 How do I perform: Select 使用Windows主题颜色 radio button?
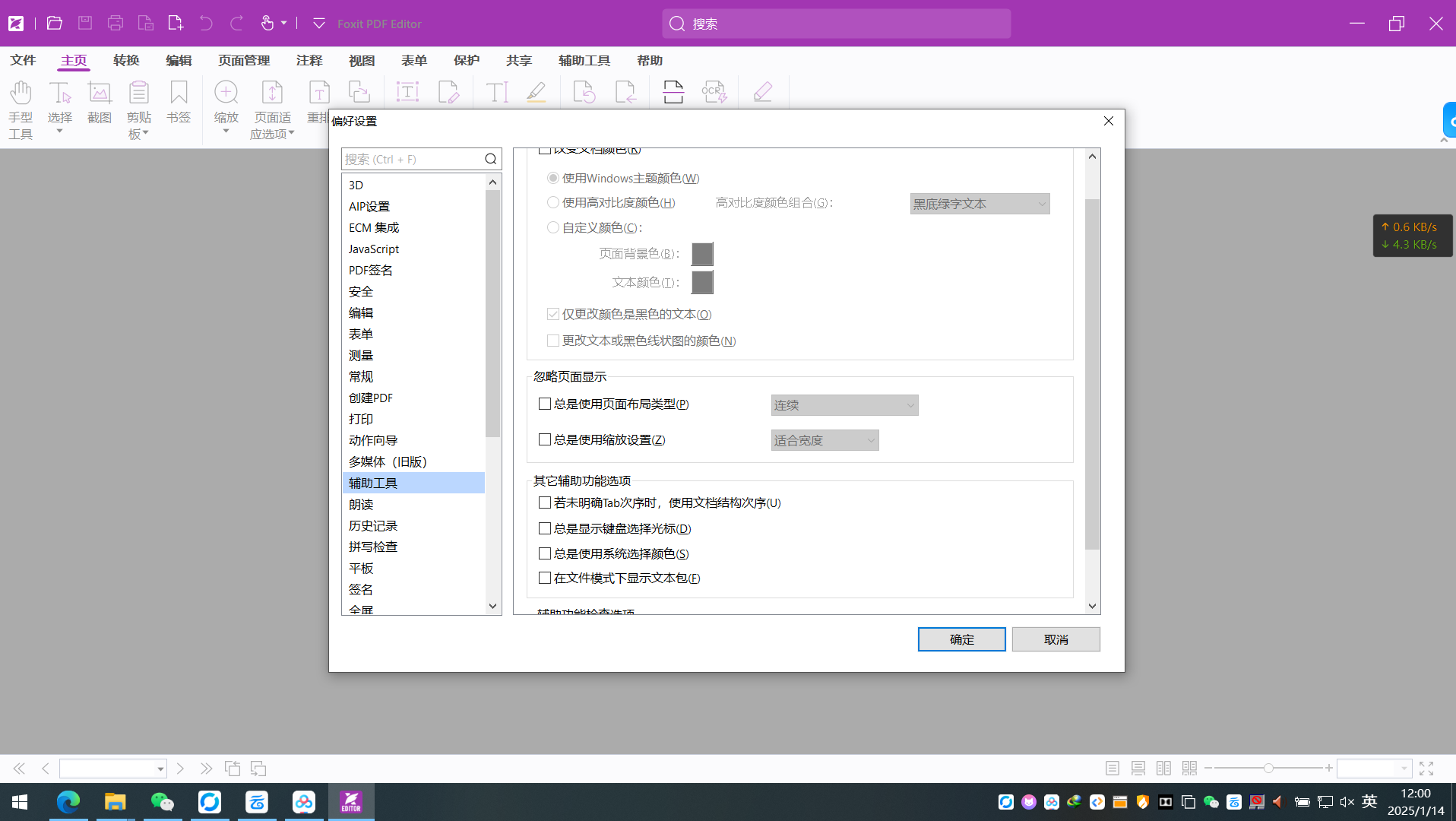[553, 178]
